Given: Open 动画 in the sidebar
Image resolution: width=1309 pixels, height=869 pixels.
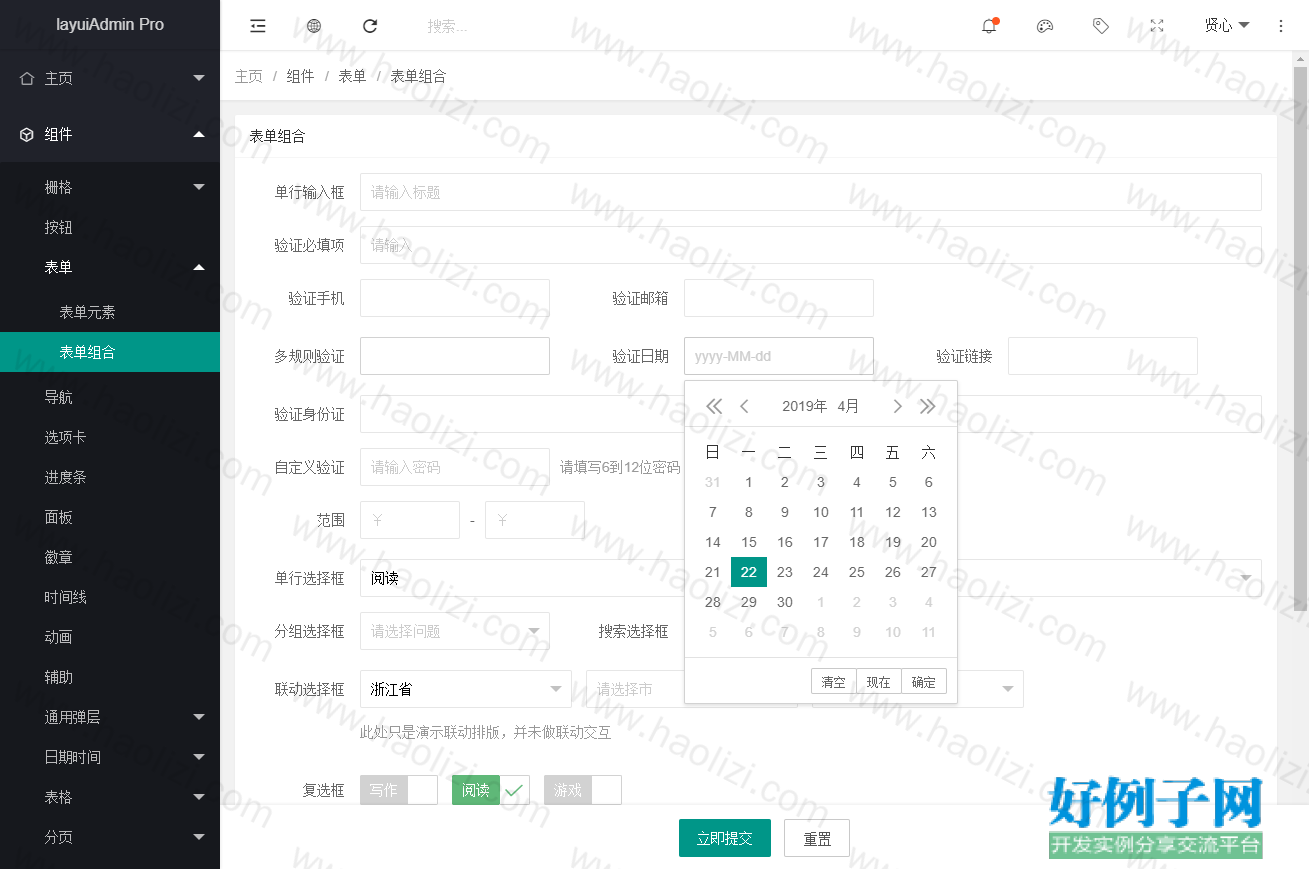Looking at the screenshot, I should coord(110,637).
